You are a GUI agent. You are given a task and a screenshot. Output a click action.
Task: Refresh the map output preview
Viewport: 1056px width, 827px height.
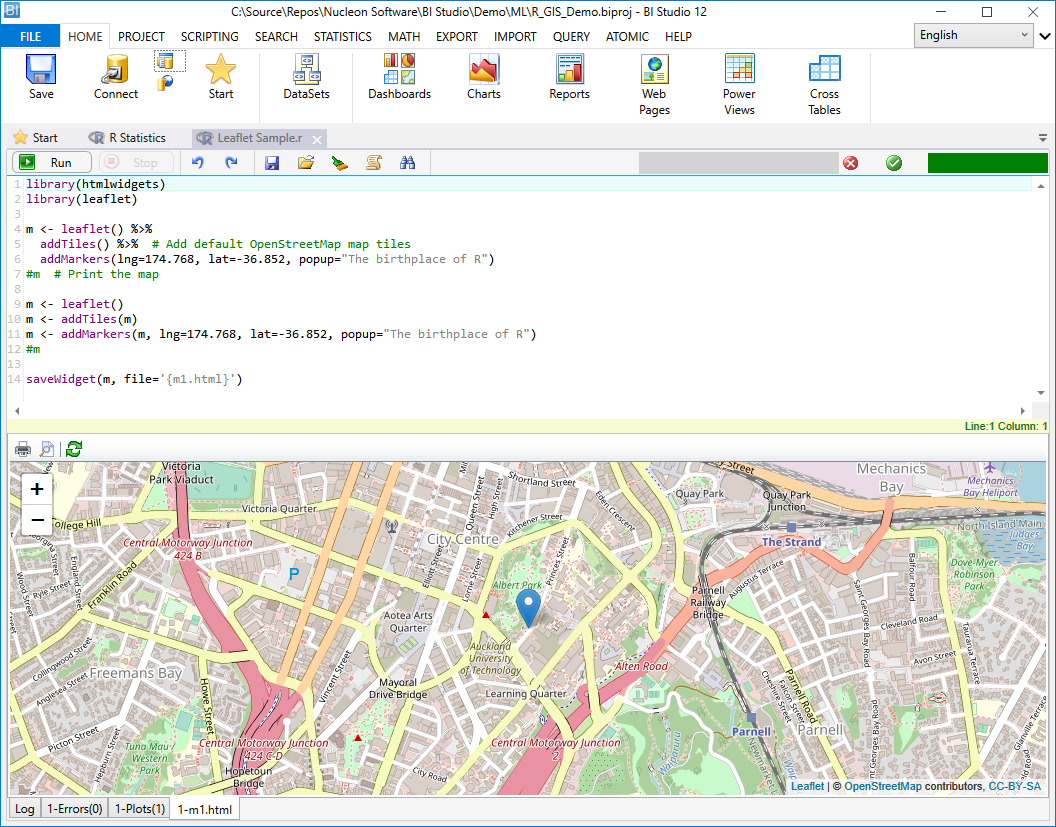click(73, 448)
